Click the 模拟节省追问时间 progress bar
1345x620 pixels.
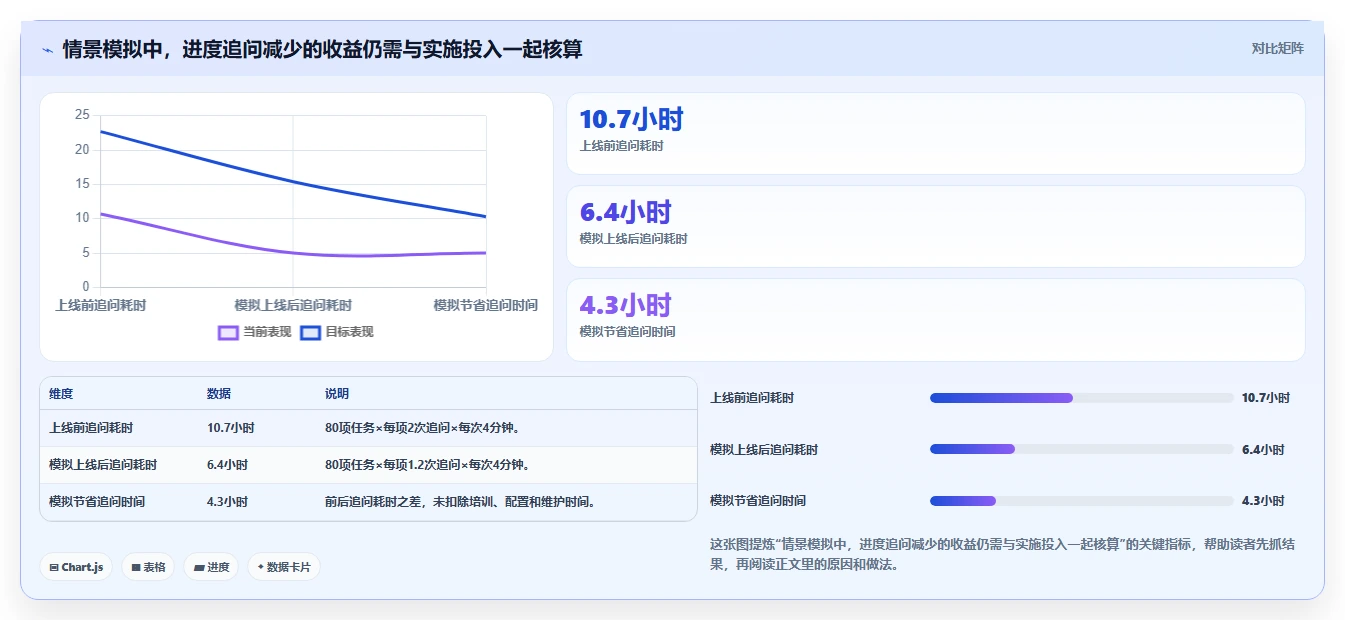[1082, 501]
